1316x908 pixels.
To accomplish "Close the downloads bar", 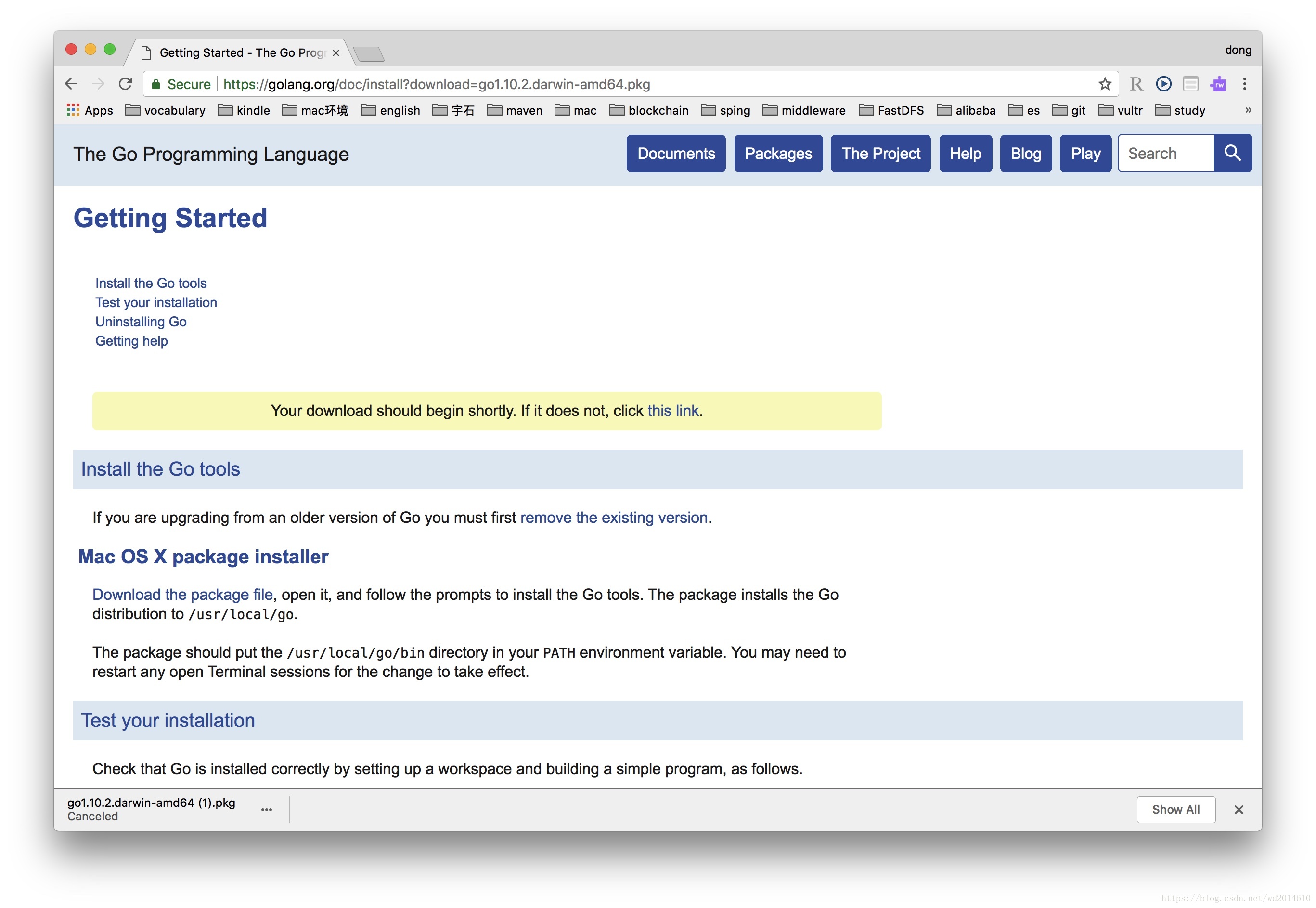I will 1239,809.
